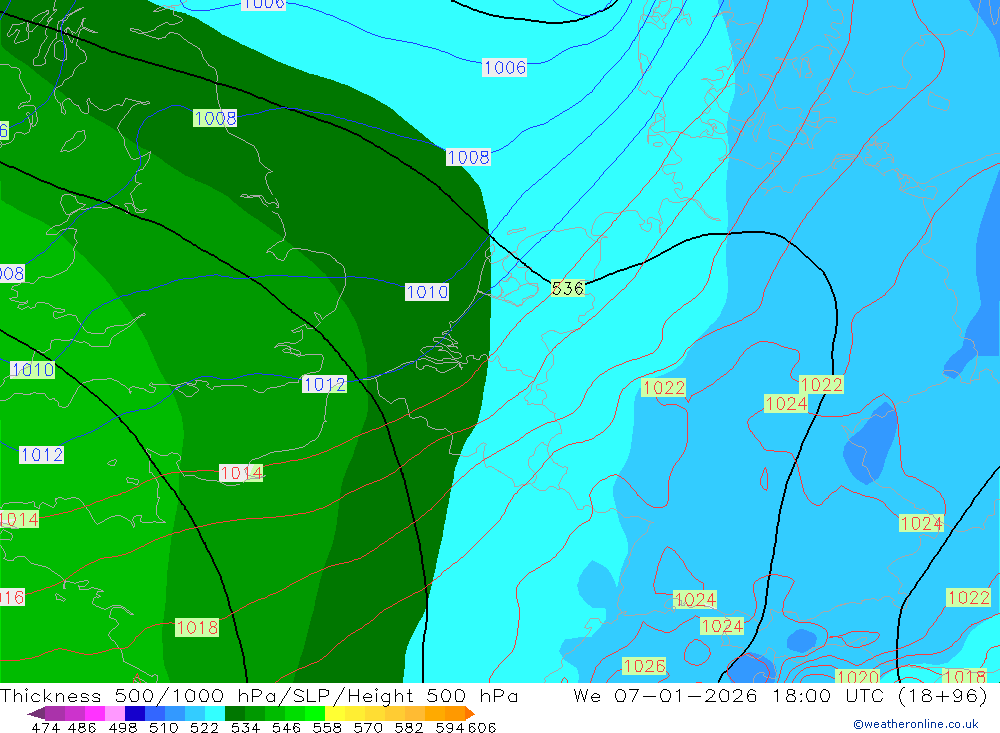Click the red 1026 pressure label

[644, 666]
